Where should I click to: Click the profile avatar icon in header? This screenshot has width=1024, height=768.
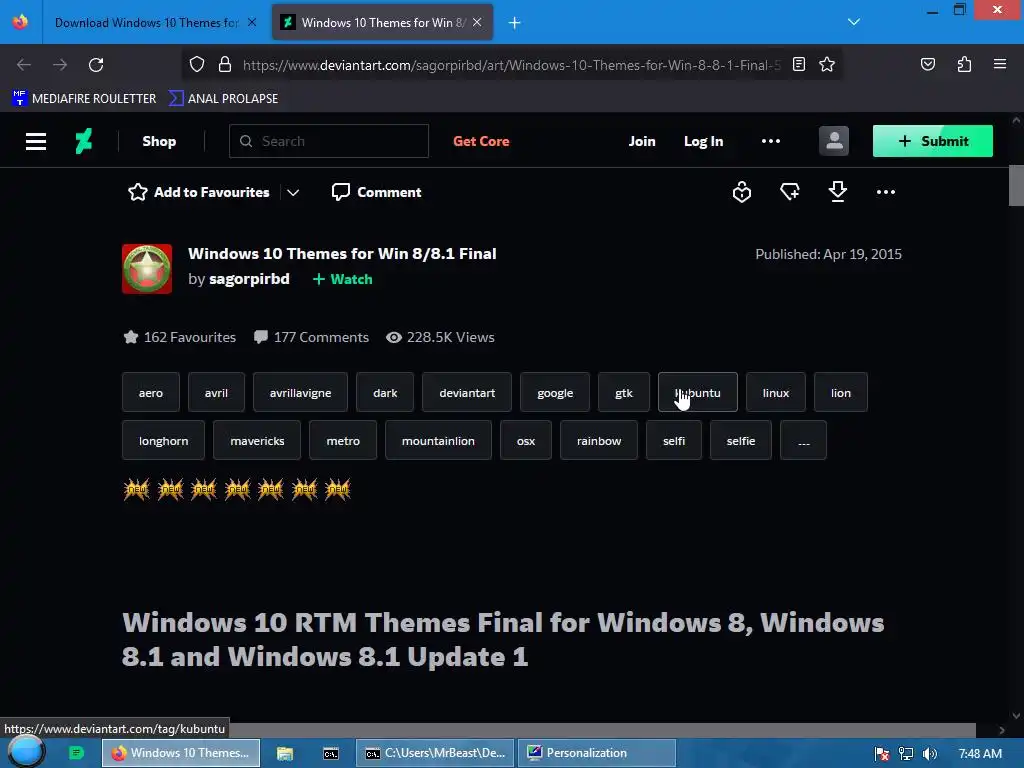[x=834, y=141]
